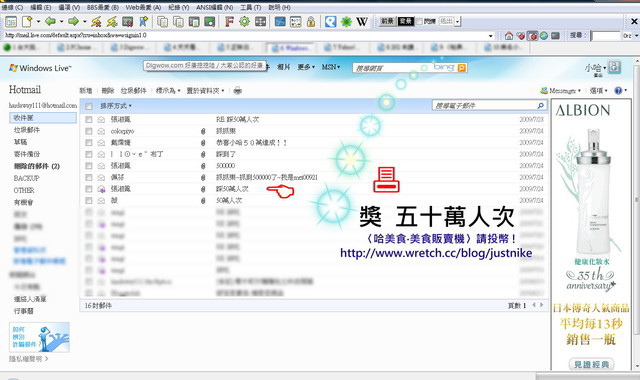Click the orange Bing search button
The height and width of the screenshot is (380, 640).
pyautogui.click(x=462, y=68)
